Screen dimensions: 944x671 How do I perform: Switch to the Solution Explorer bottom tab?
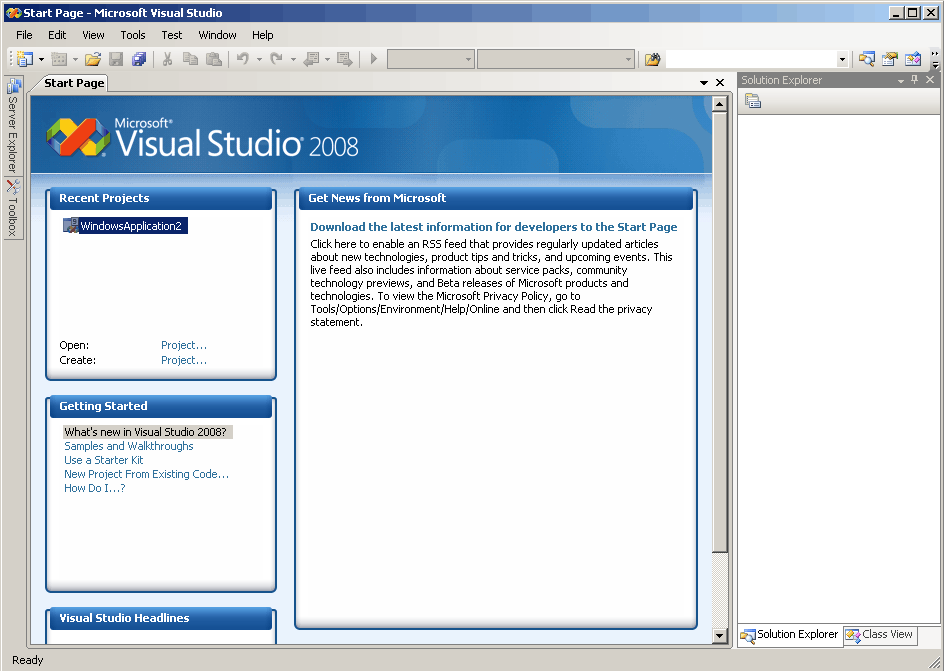click(790, 635)
